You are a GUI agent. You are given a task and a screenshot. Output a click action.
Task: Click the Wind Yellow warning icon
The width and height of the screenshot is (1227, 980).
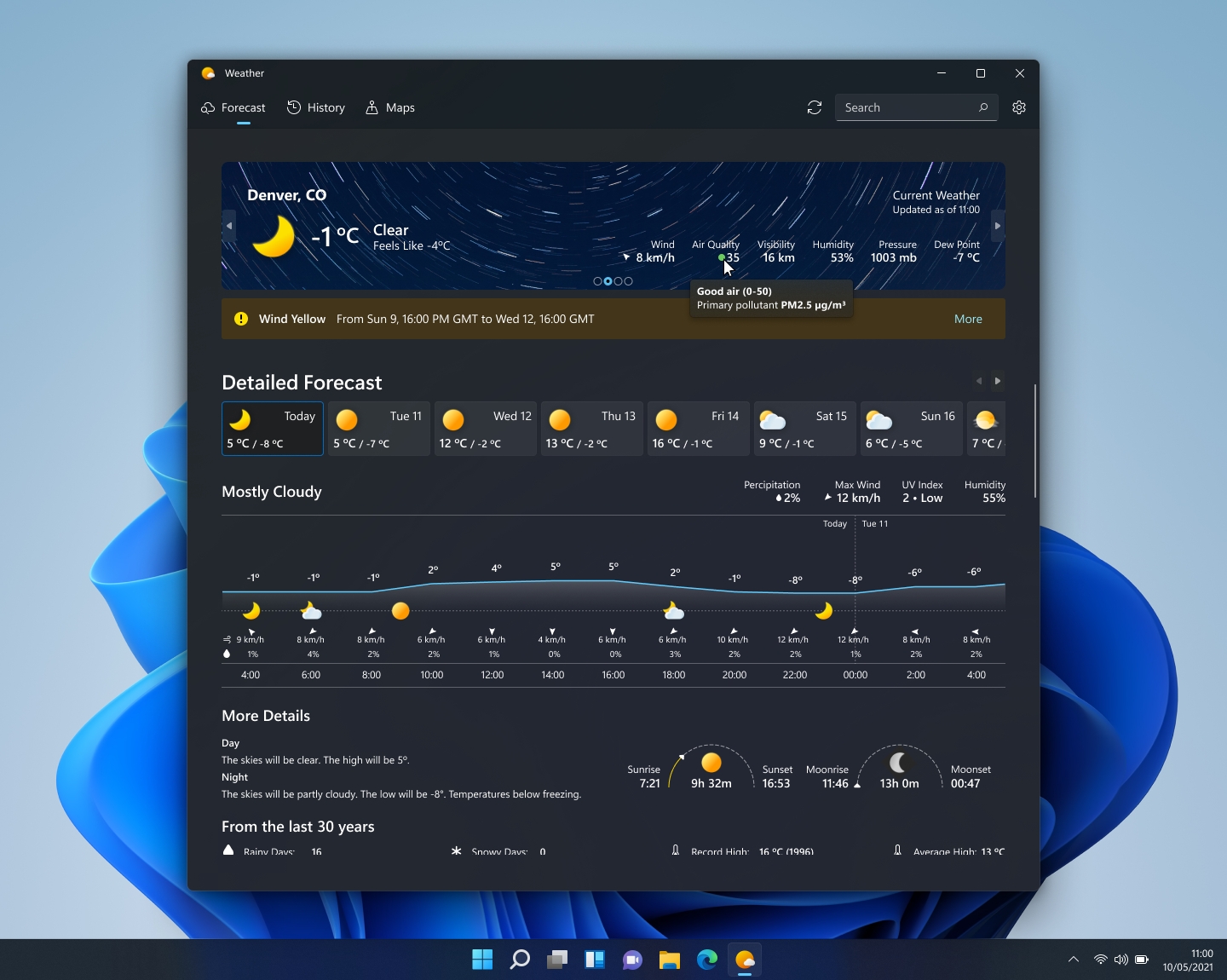click(x=241, y=319)
